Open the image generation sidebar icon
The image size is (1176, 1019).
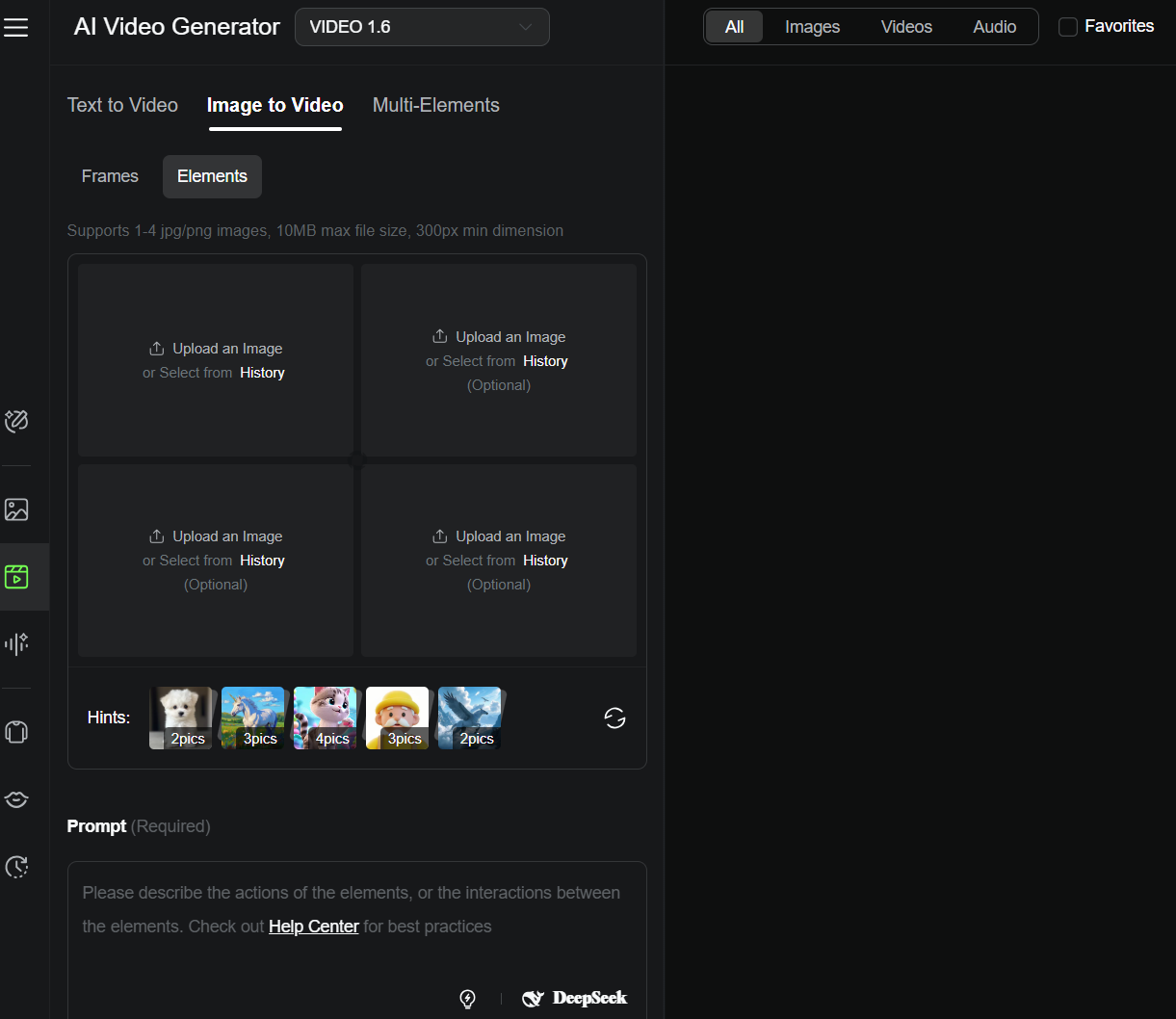click(16, 509)
